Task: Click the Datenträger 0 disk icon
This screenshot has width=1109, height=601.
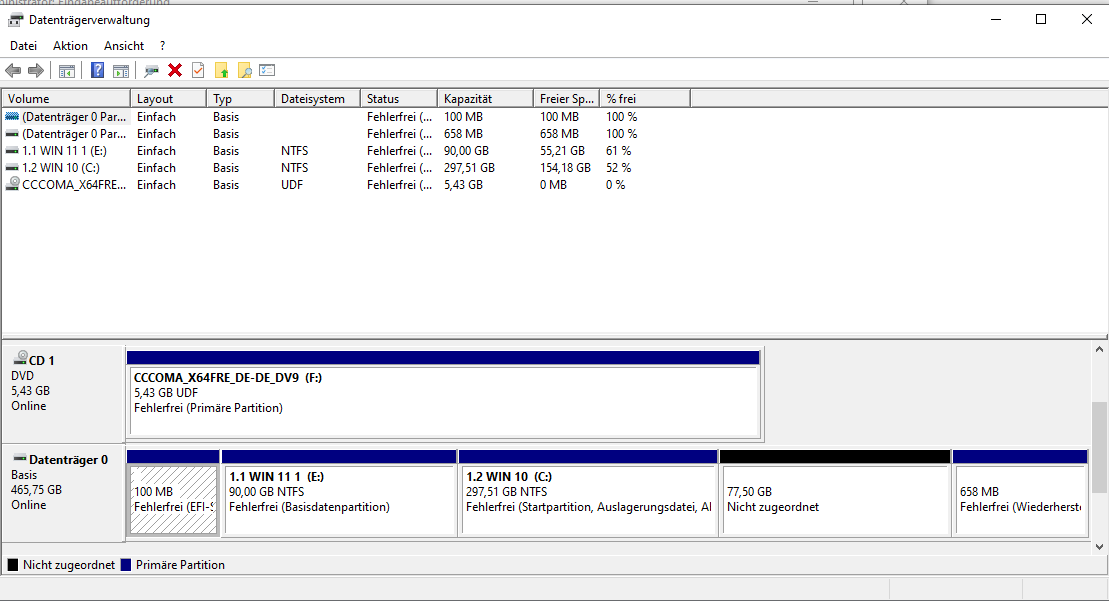Action: pos(20,458)
